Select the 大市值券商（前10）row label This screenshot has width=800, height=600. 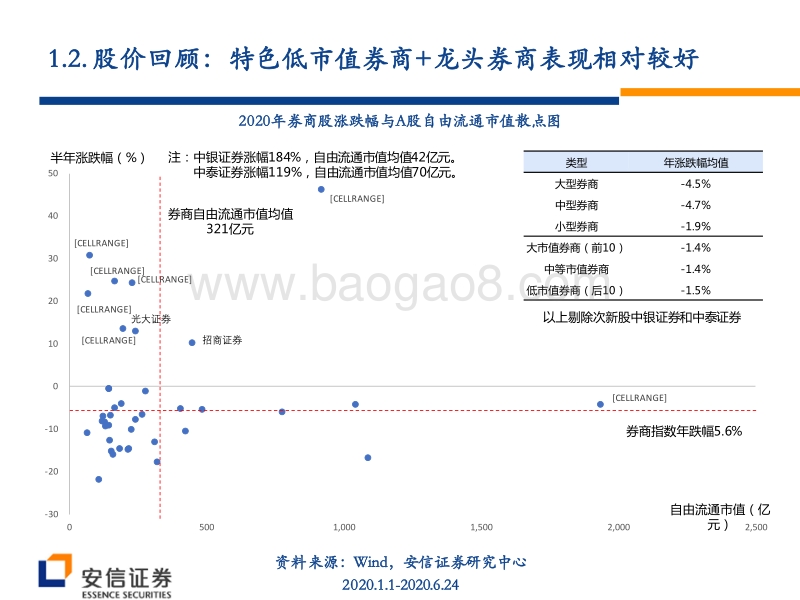tap(575, 248)
